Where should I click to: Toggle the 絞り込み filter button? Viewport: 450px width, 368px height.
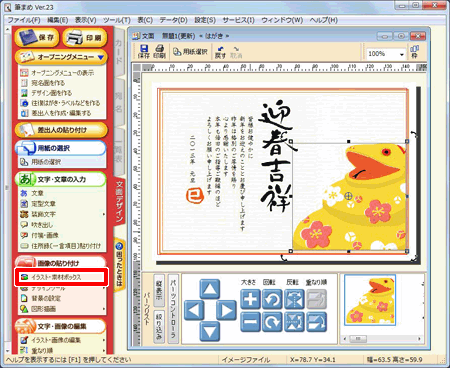[159, 326]
